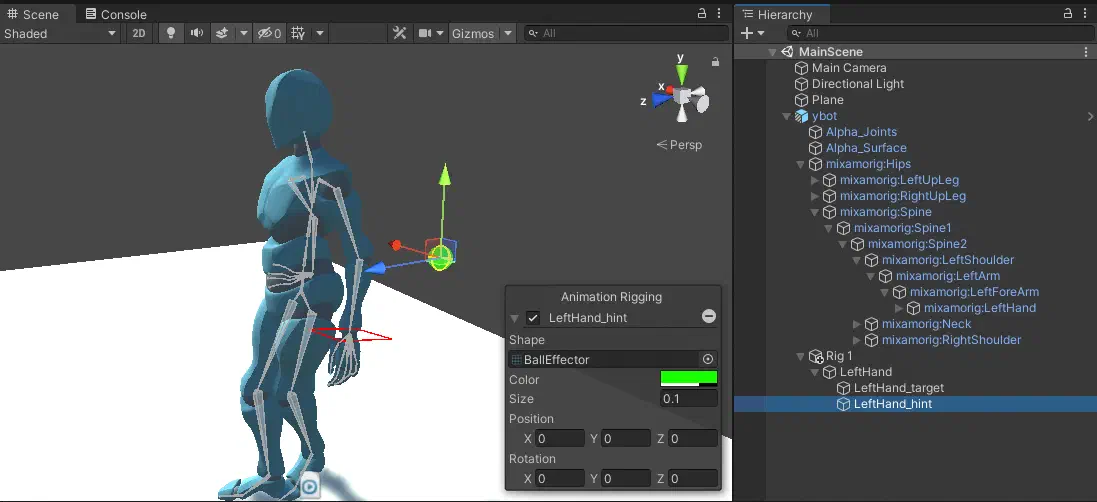Screen dimensions: 1097x502
Task: Click the scene camera settings icon
Action: [x=425, y=33]
